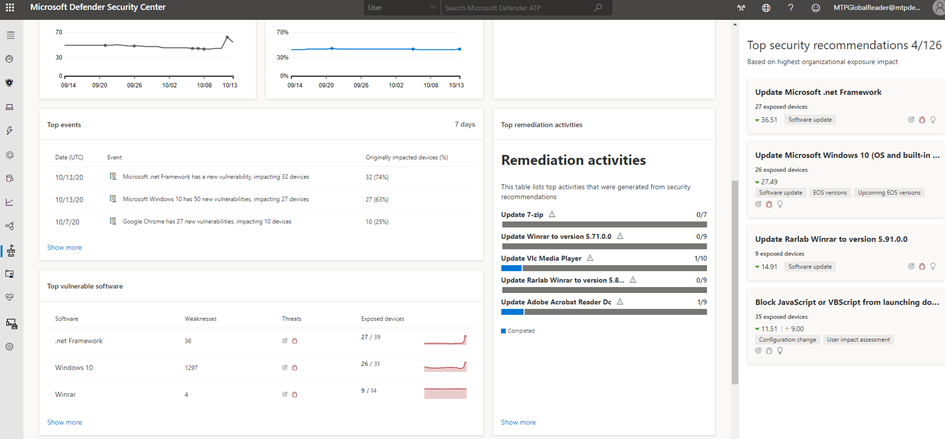Screen dimensions: 945x439
Task: Click the .net Framework exposed devices sparkline
Action: (x=445, y=340)
